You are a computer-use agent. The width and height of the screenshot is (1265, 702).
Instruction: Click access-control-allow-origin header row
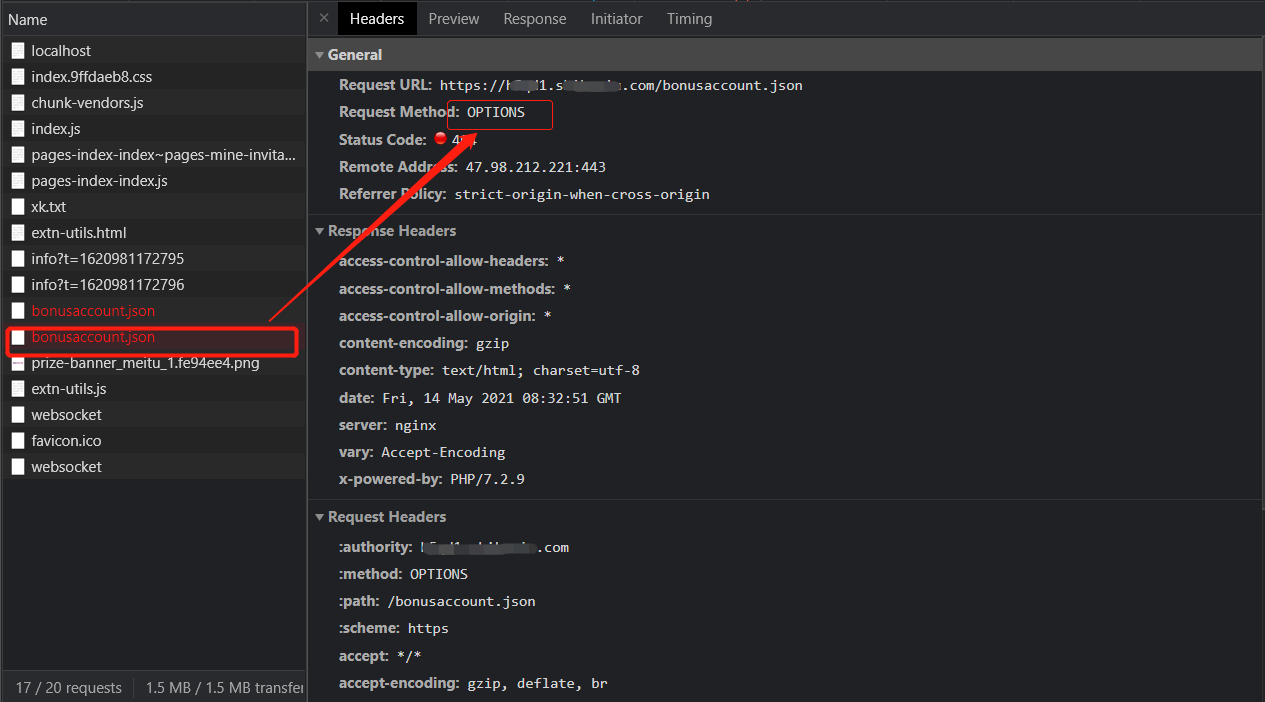445,316
